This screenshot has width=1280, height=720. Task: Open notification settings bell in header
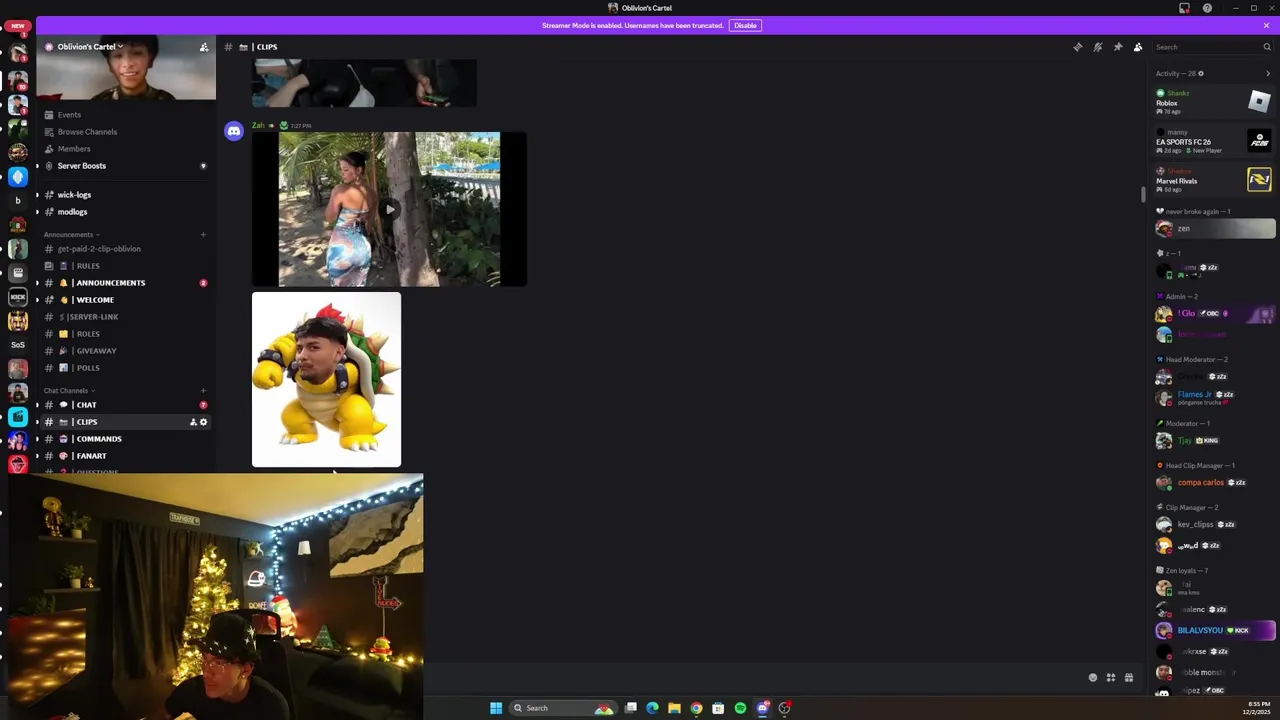pos(1097,47)
